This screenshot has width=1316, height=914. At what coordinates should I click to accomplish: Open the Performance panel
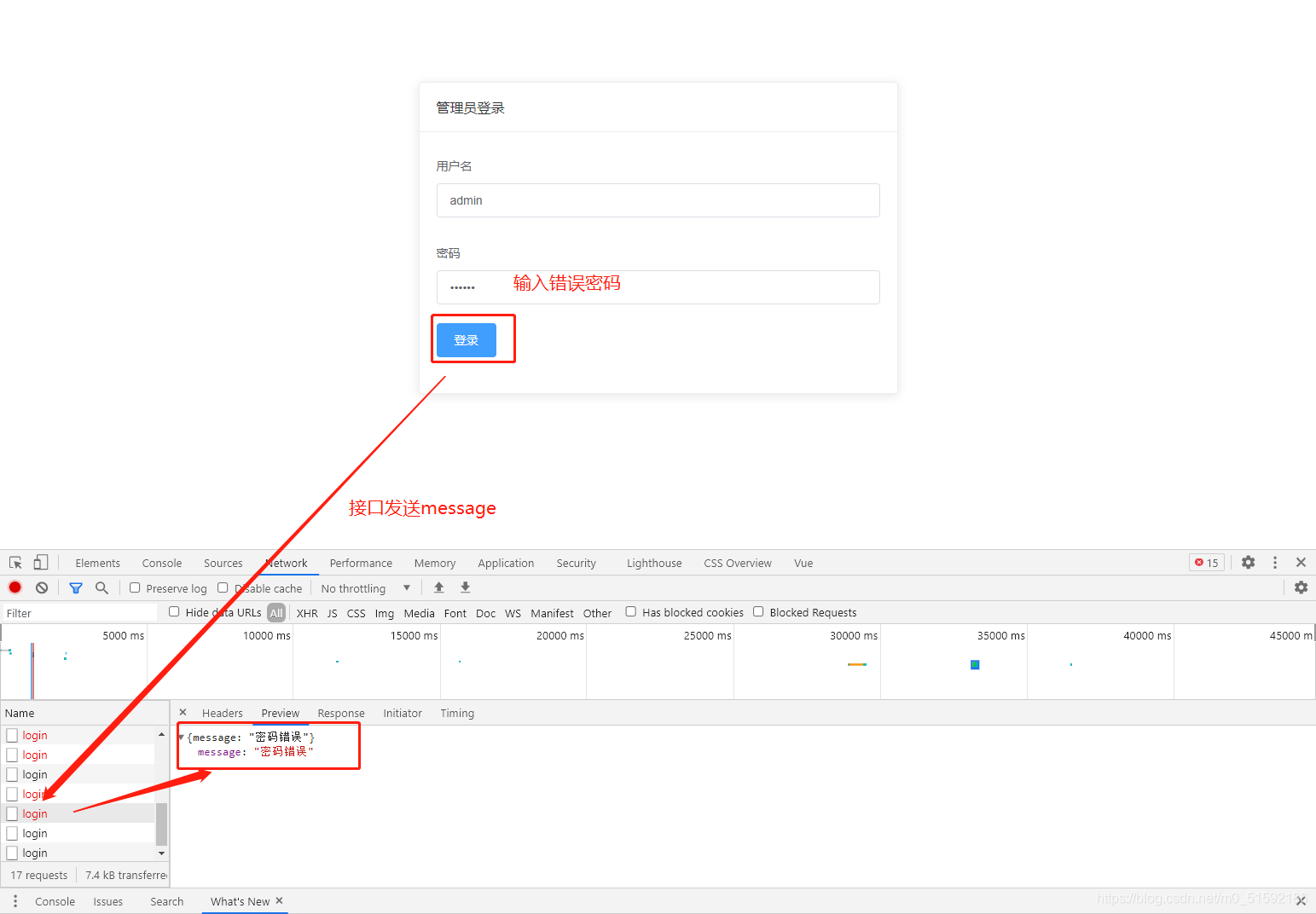(361, 564)
